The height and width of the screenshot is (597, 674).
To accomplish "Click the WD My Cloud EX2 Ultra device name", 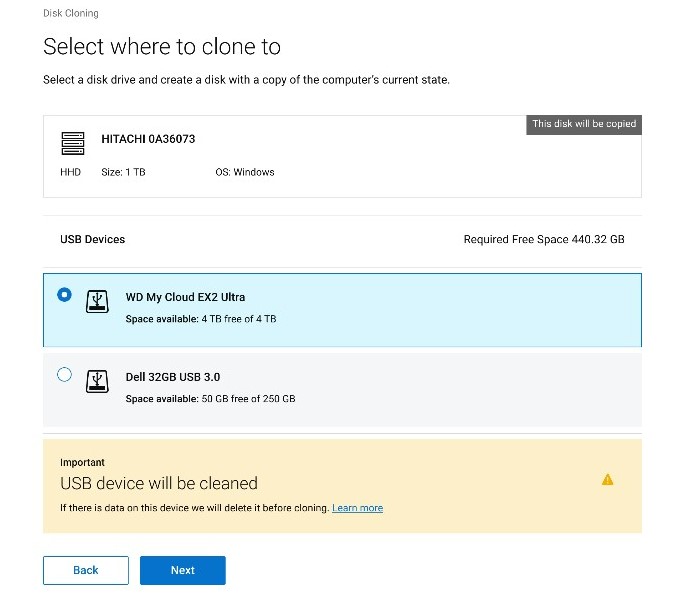I will (x=185, y=297).
